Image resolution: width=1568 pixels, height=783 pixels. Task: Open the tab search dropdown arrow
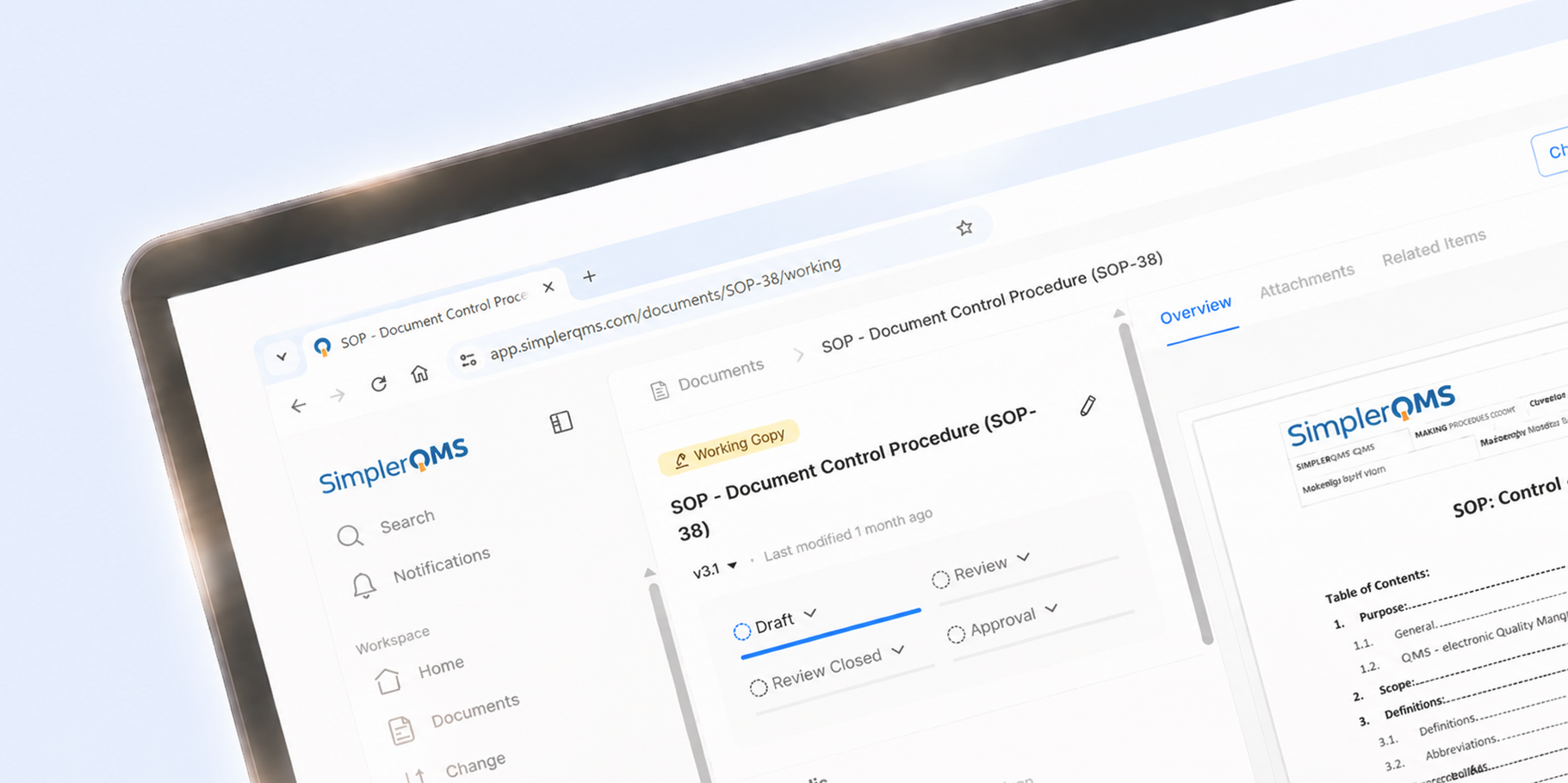[x=282, y=356]
